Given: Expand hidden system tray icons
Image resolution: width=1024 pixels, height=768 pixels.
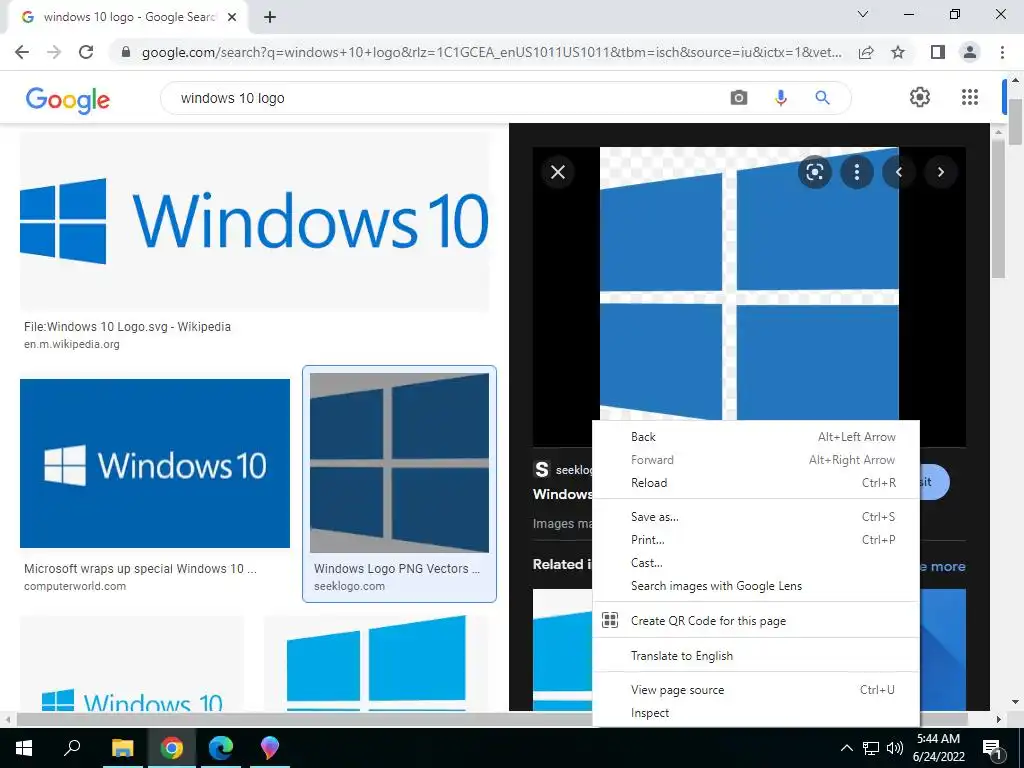Looking at the screenshot, I should 846,748.
